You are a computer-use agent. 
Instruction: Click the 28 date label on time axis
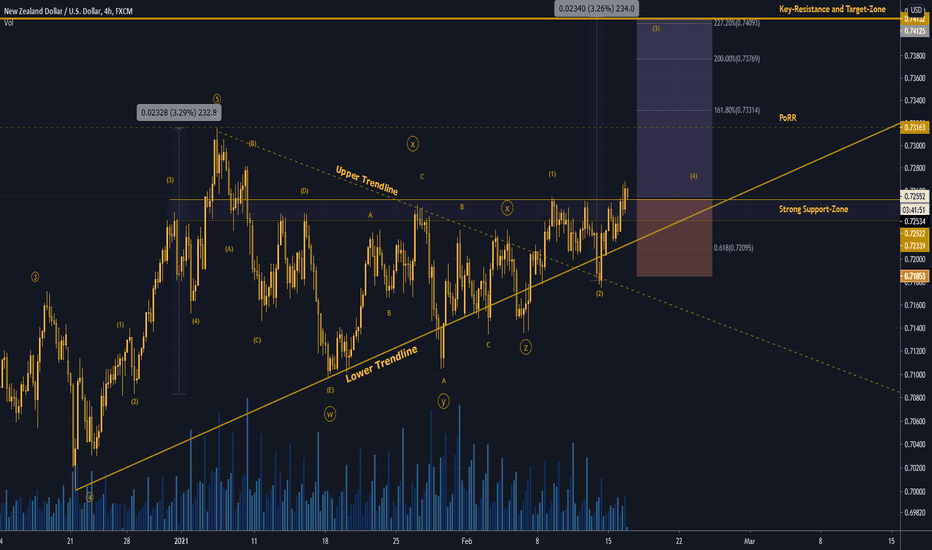[x=127, y=541]
